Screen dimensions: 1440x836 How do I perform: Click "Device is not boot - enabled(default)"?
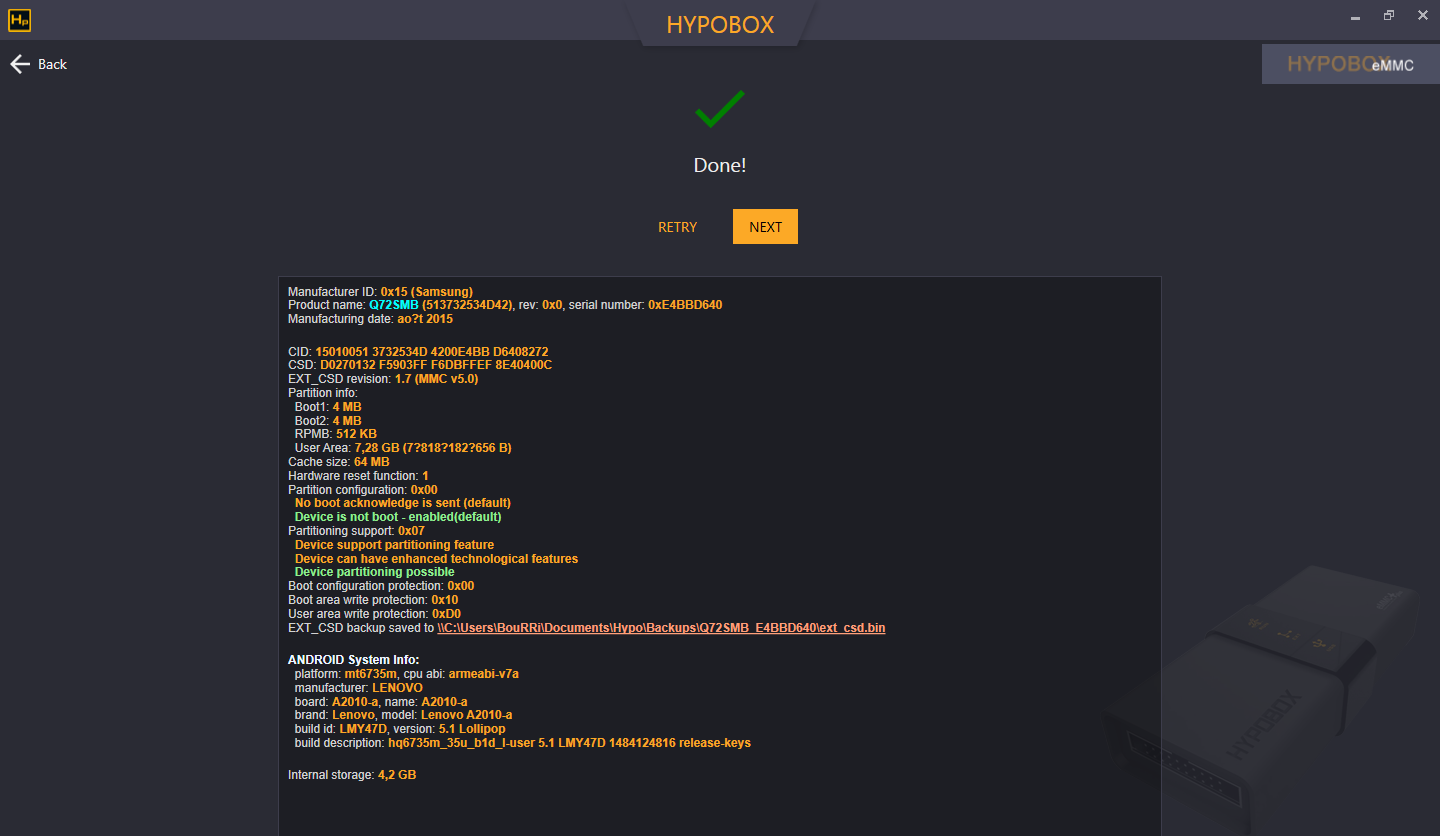398,517
